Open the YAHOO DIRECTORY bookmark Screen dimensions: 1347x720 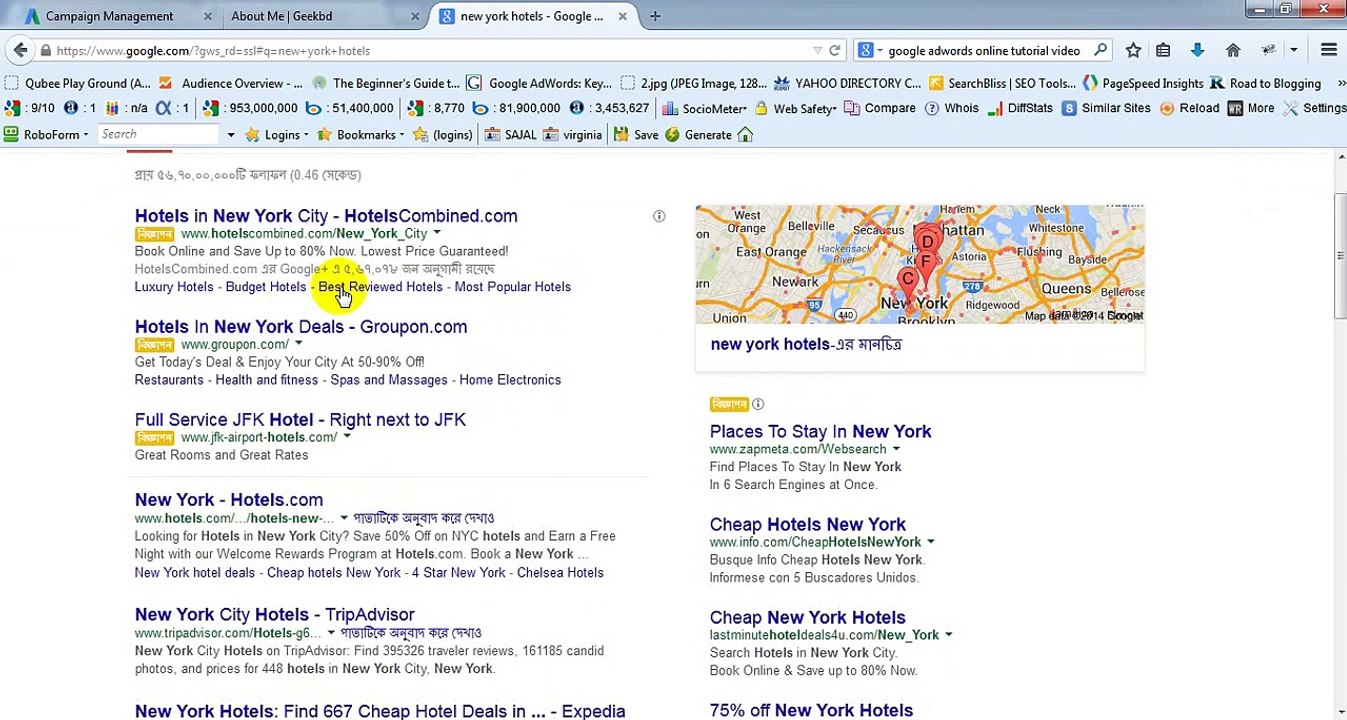(847, 83)
